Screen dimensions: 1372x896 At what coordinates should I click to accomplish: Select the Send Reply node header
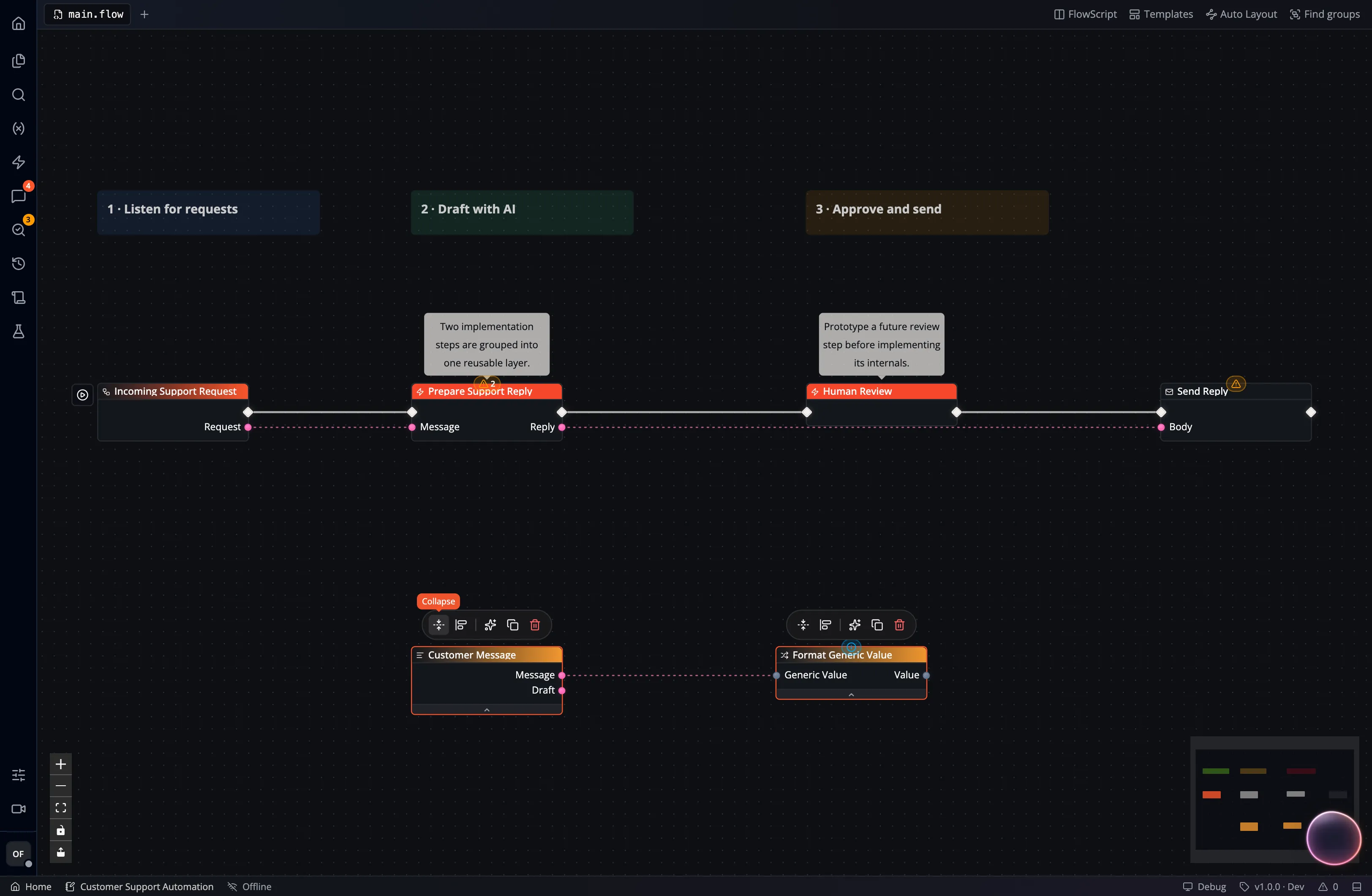1236,392
